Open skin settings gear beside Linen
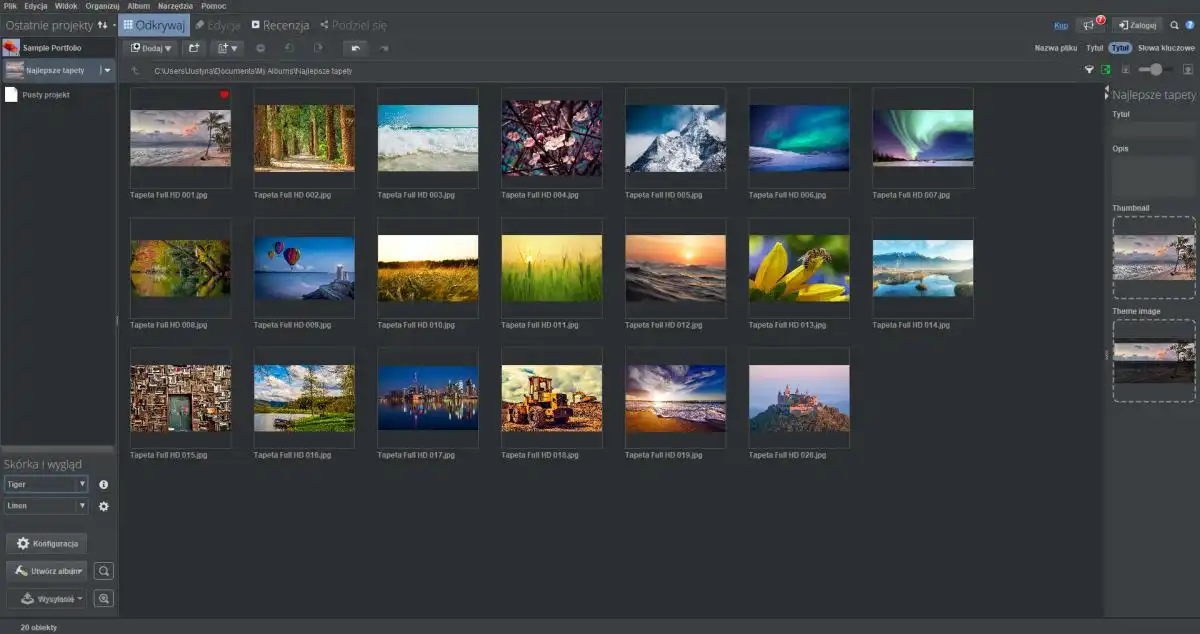 [103, 506]
